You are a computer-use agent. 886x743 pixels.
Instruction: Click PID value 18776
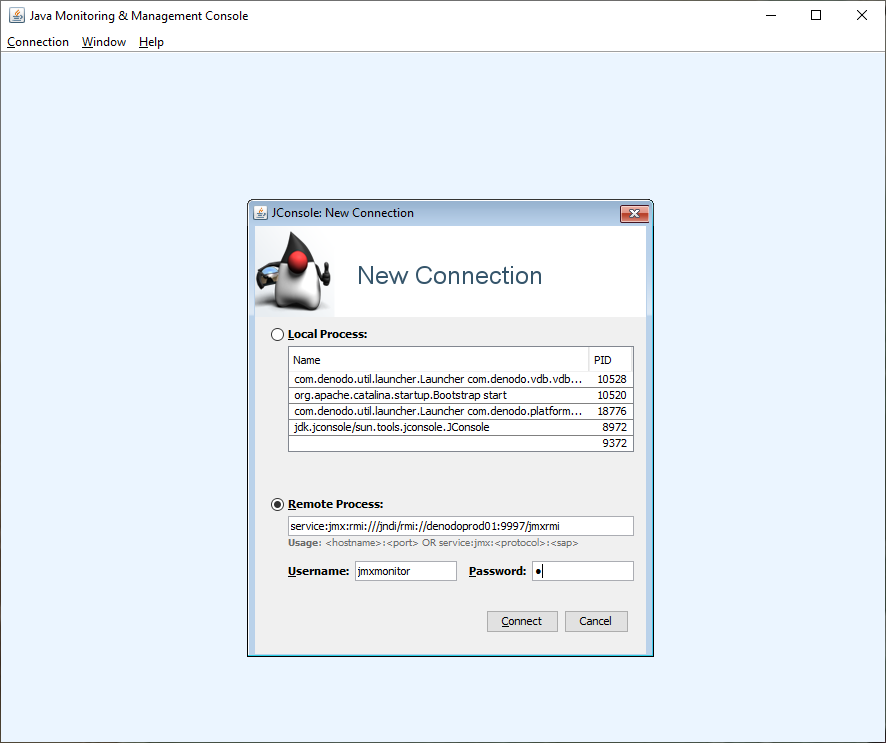[x=612, y=411]
